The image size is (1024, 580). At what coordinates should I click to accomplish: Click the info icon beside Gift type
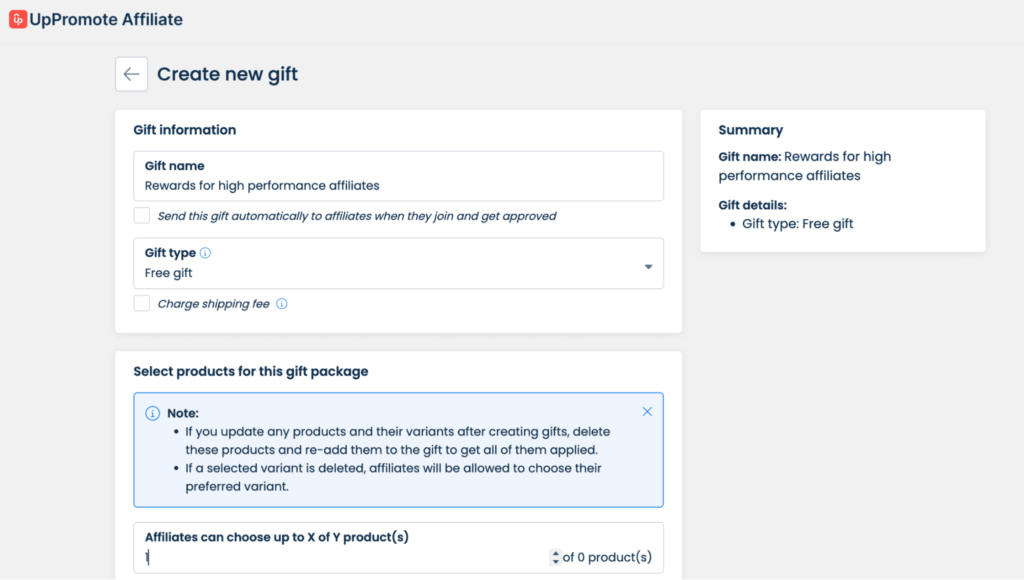205,254
